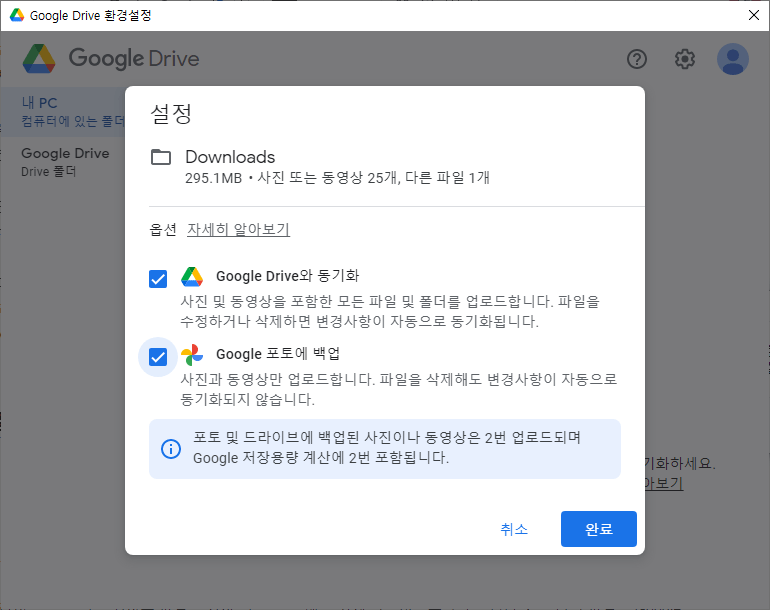Click the notice about uploading twice

tap(387, 447)
